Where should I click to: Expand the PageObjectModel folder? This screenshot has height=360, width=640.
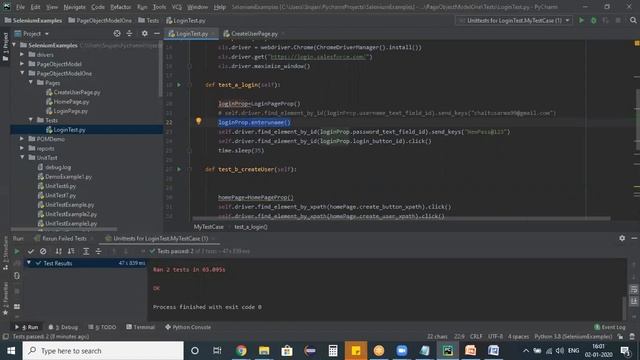22,64
